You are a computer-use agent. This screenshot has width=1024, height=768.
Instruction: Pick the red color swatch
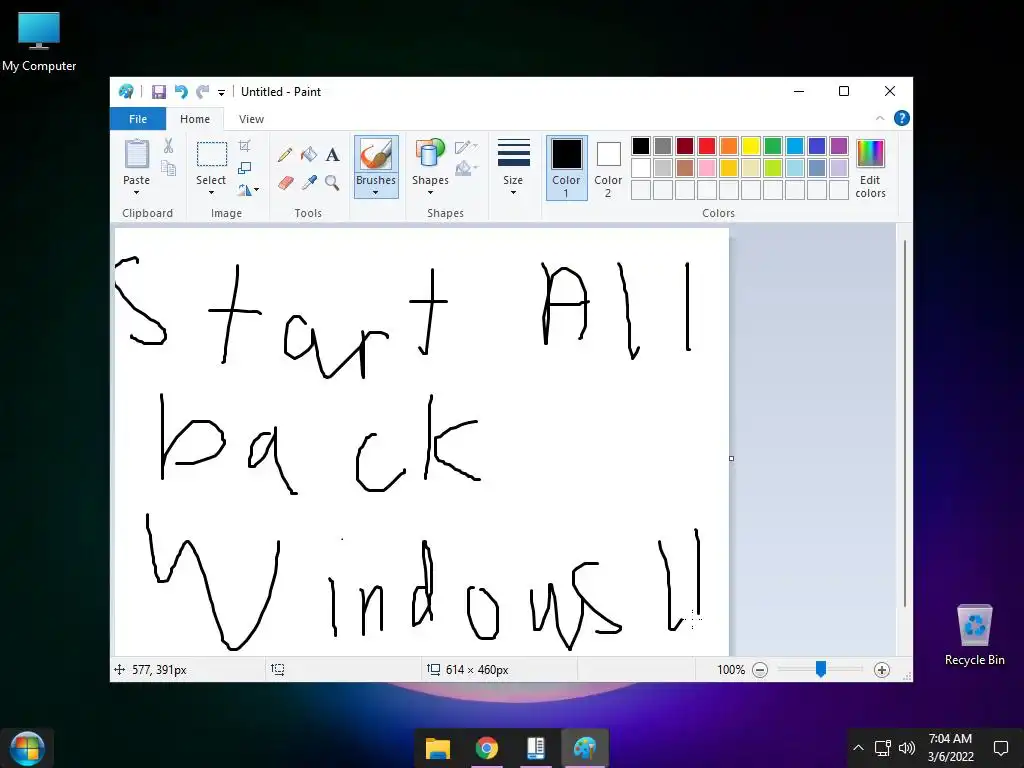pyautogui.click(x=707, y=146)
